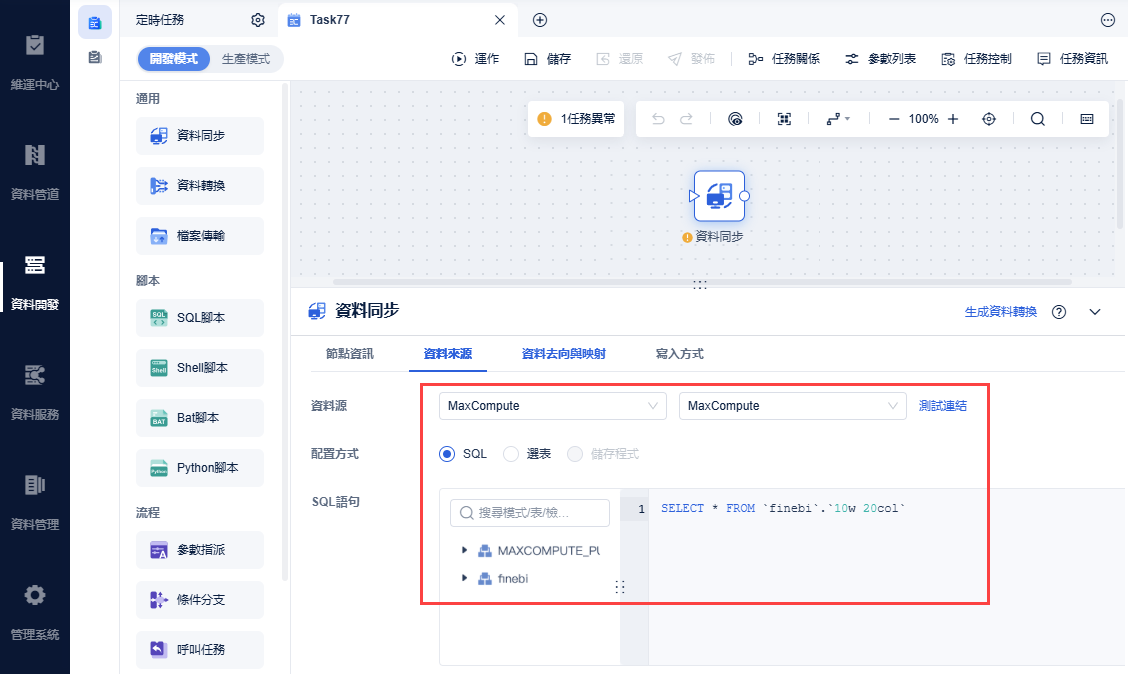1128x674 pixels.
Task: Select the 檔案傳輸 file transfer component
Action: pos(199,235)
